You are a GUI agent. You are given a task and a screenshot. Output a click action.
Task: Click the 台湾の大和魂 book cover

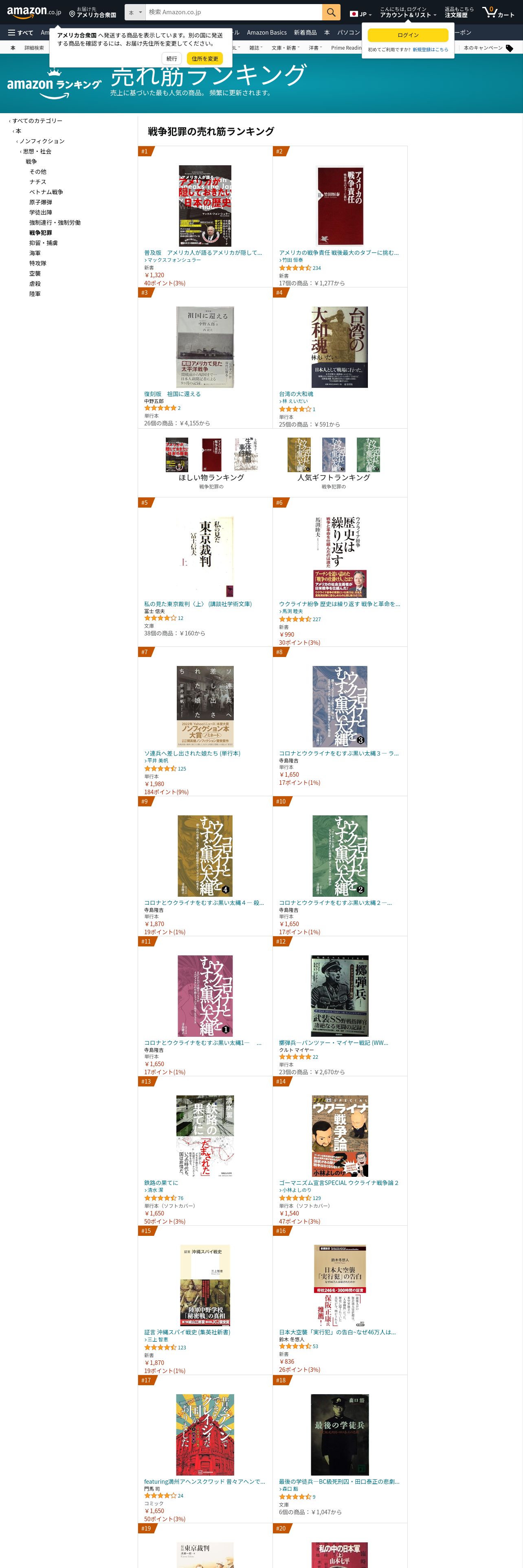(340, 347)
